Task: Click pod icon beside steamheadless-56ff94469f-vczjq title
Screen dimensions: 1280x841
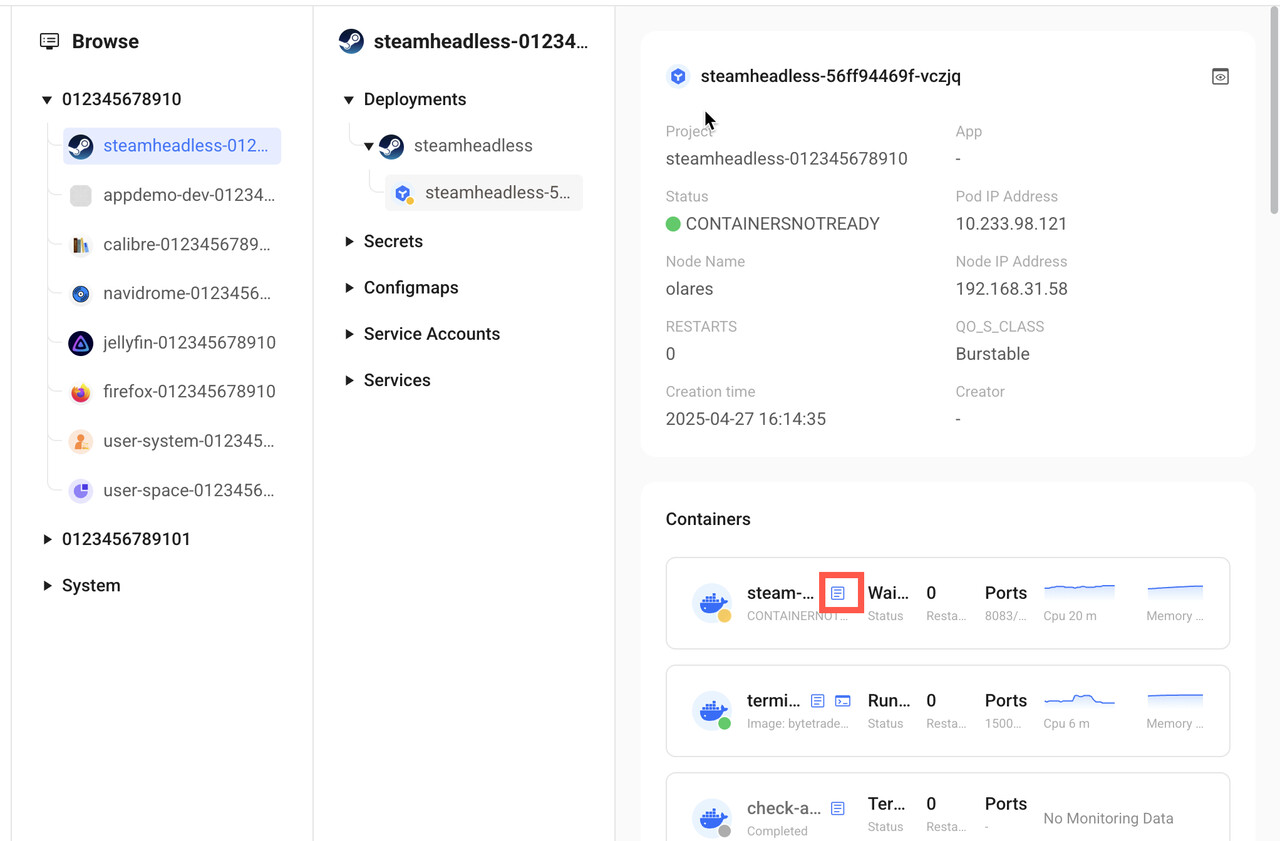Action: point(678,76)
